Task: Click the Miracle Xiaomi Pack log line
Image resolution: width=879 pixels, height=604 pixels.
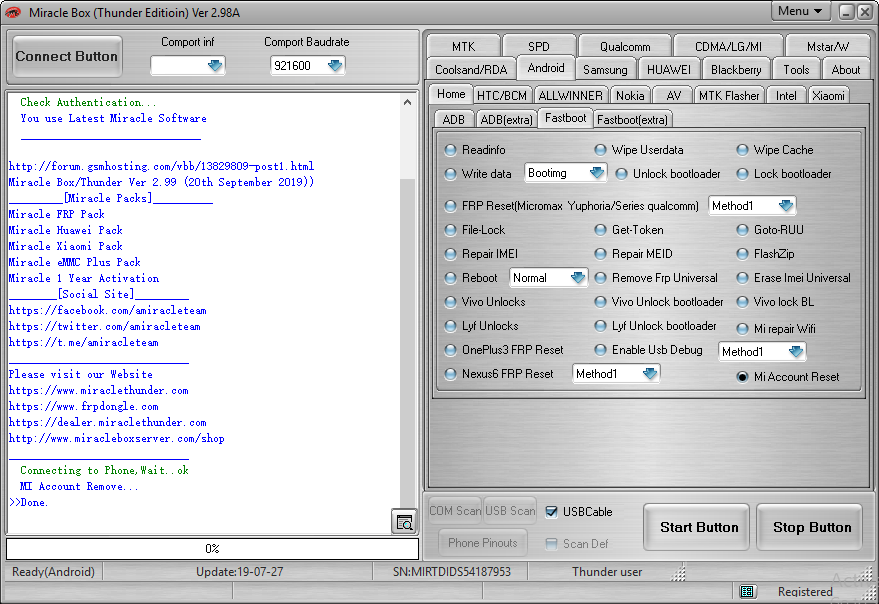Action: click(66, 246)
